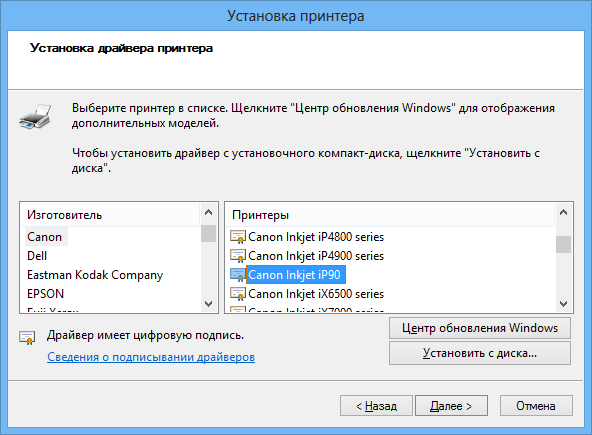Click the printer icon beside the instructions

(35, 117)
